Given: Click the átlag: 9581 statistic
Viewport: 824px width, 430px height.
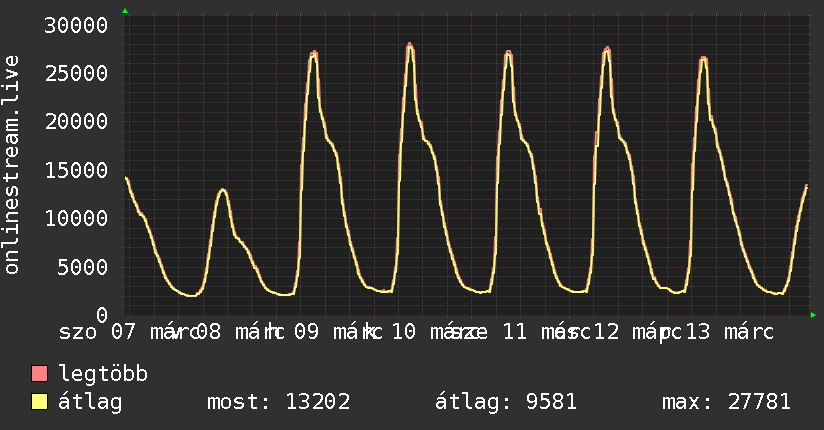Looking at the screenshot, I should 506,402.
